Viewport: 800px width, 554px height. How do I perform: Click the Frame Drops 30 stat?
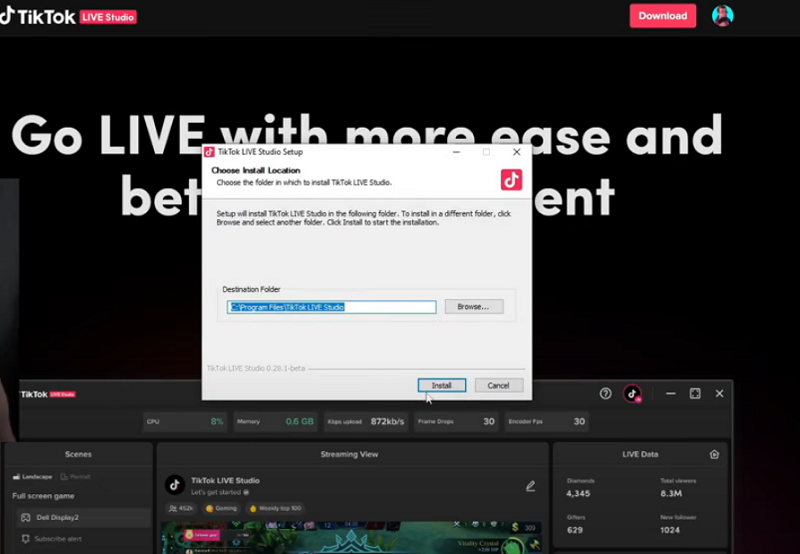[456, 421]
